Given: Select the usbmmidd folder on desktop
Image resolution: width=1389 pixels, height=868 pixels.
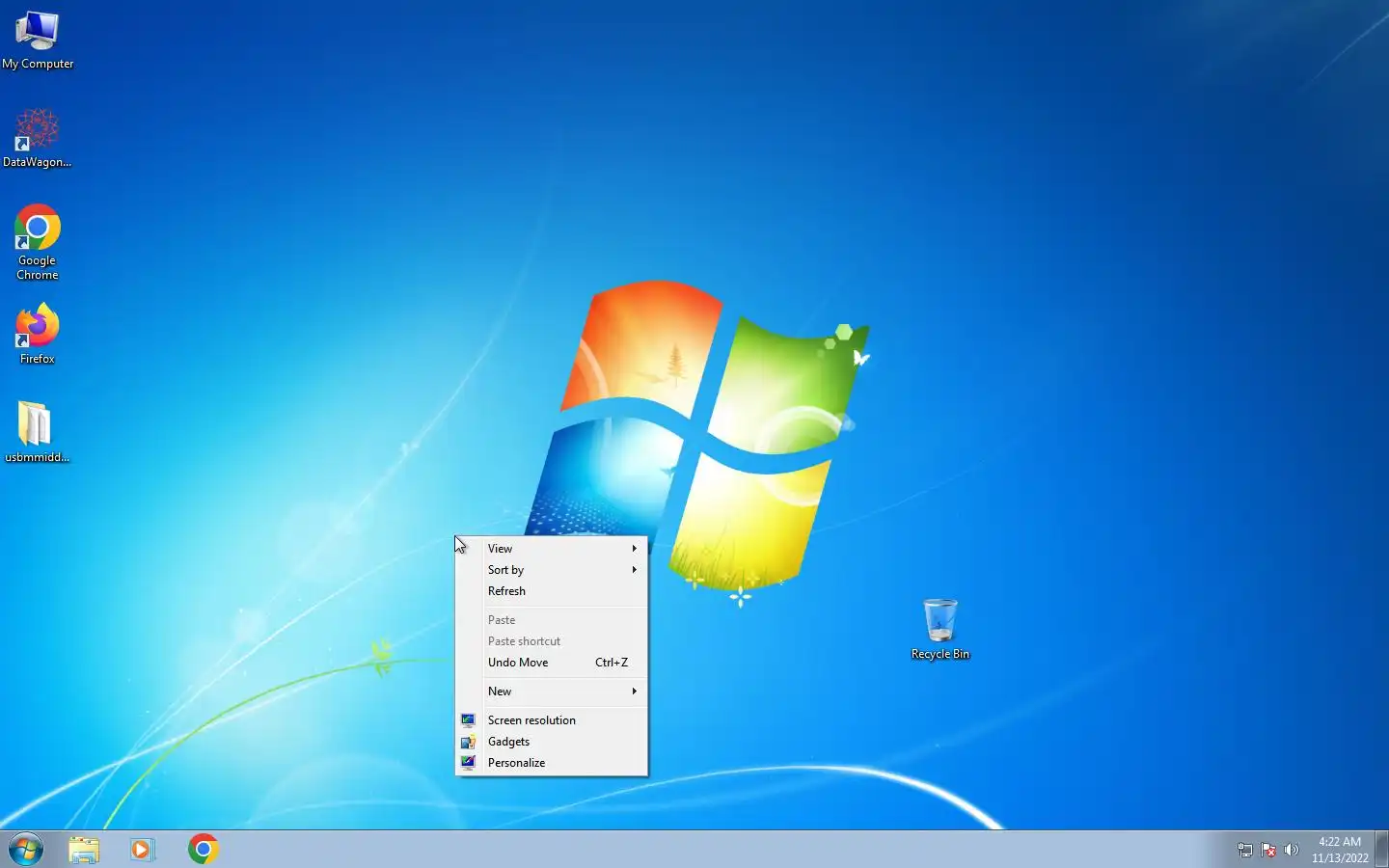Looking at the screenshot, I should coord(38,432).
